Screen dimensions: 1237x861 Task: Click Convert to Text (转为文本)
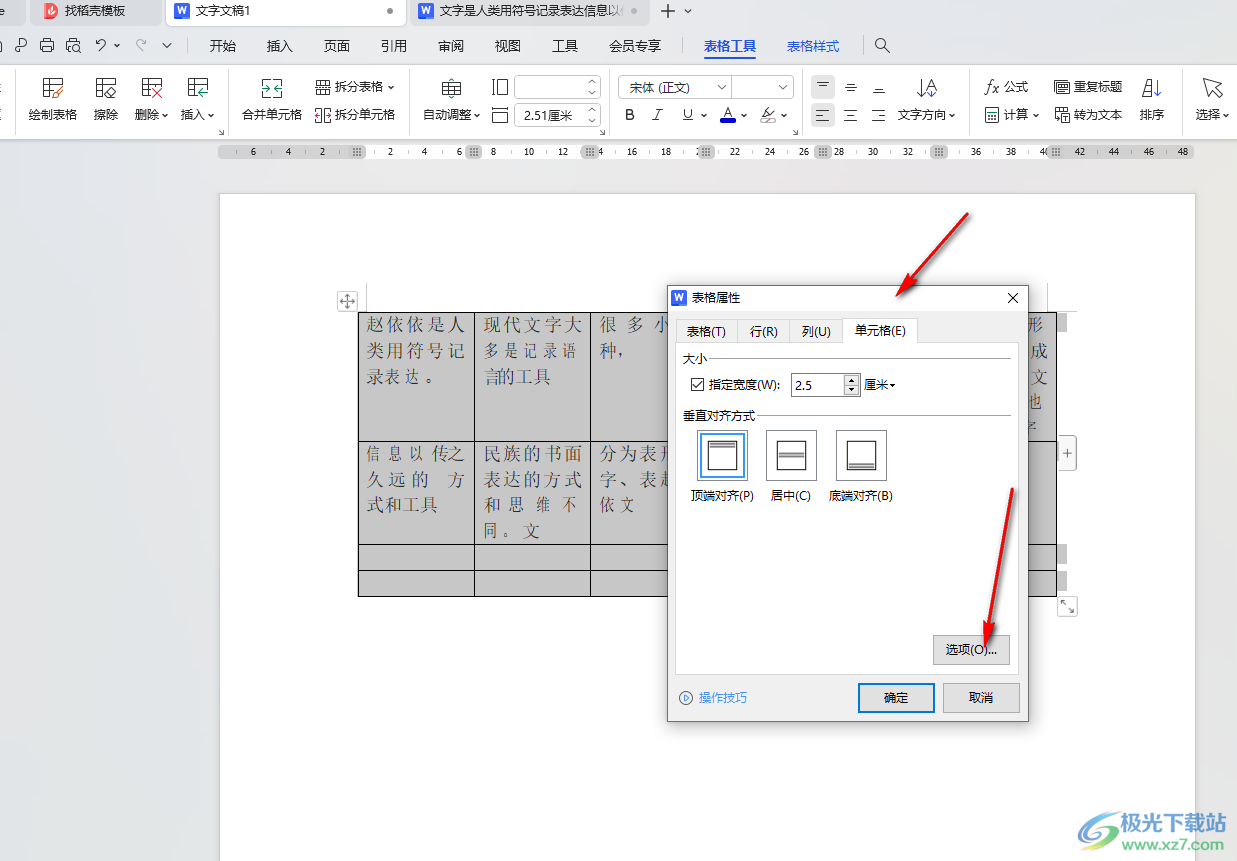tap(1088, 115)
